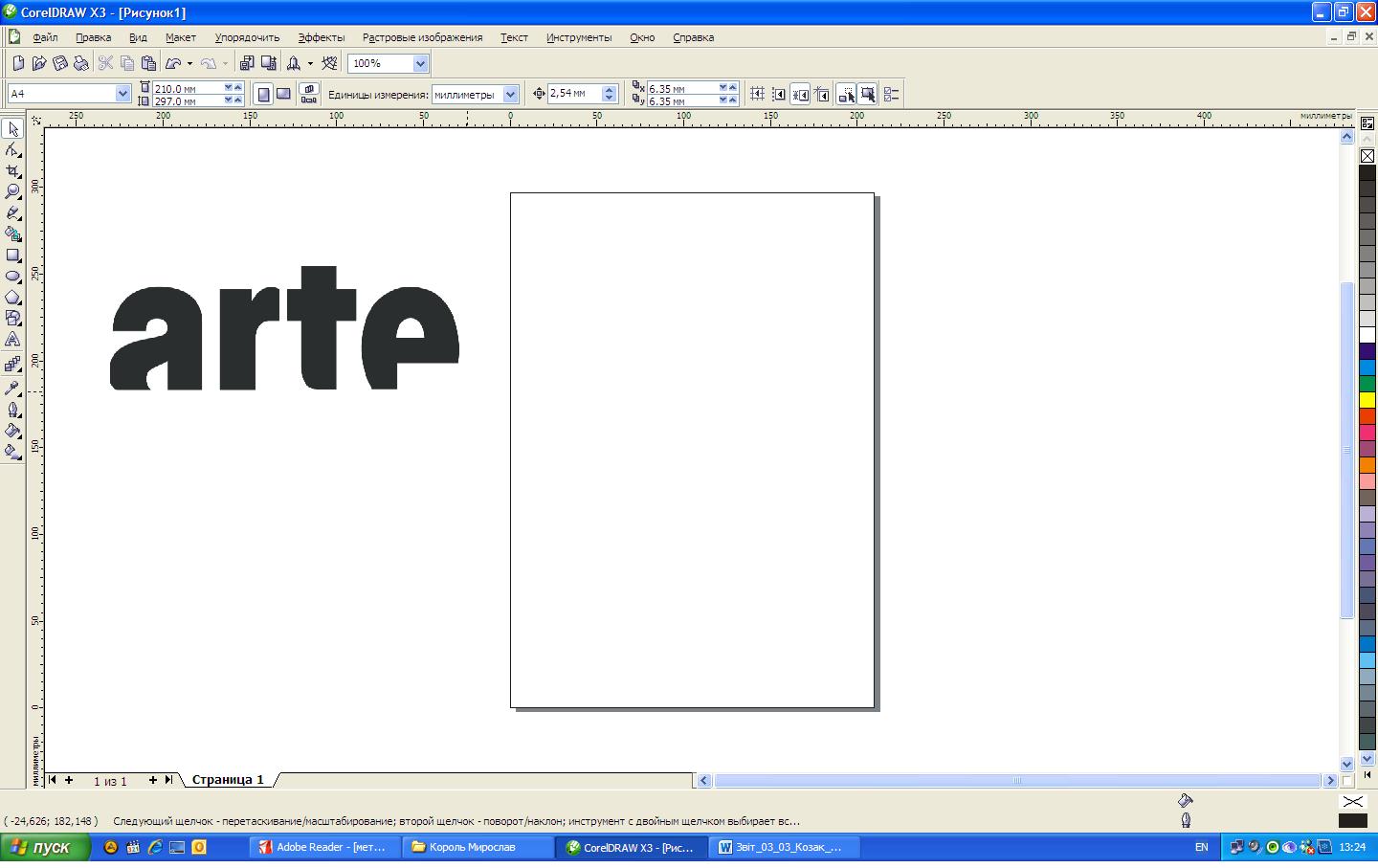This screenshot has width=1378, height=868.
Task: Open the Эффекты menu
Action: (x=321, y=37)
